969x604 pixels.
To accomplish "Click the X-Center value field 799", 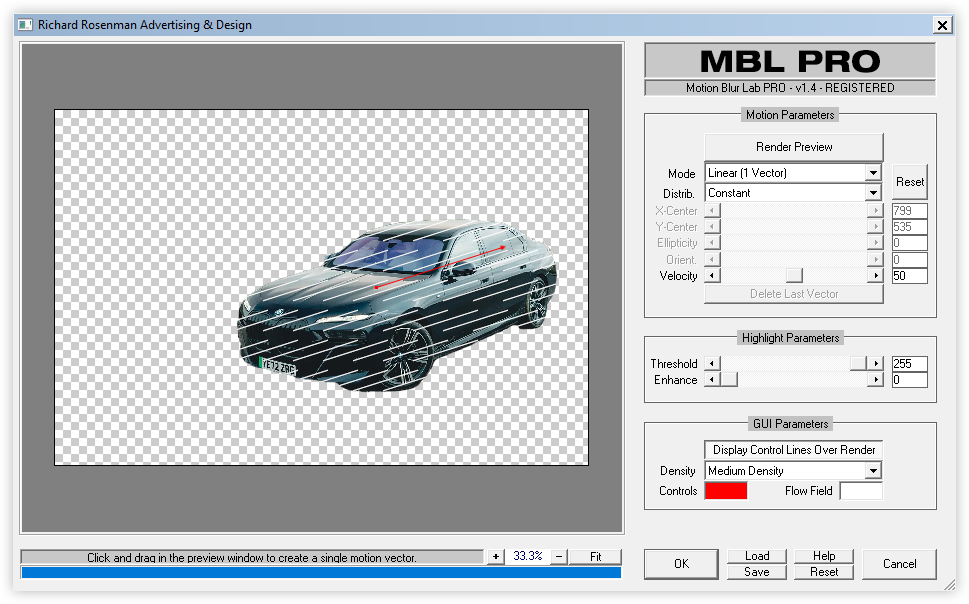I will (909, 211).
